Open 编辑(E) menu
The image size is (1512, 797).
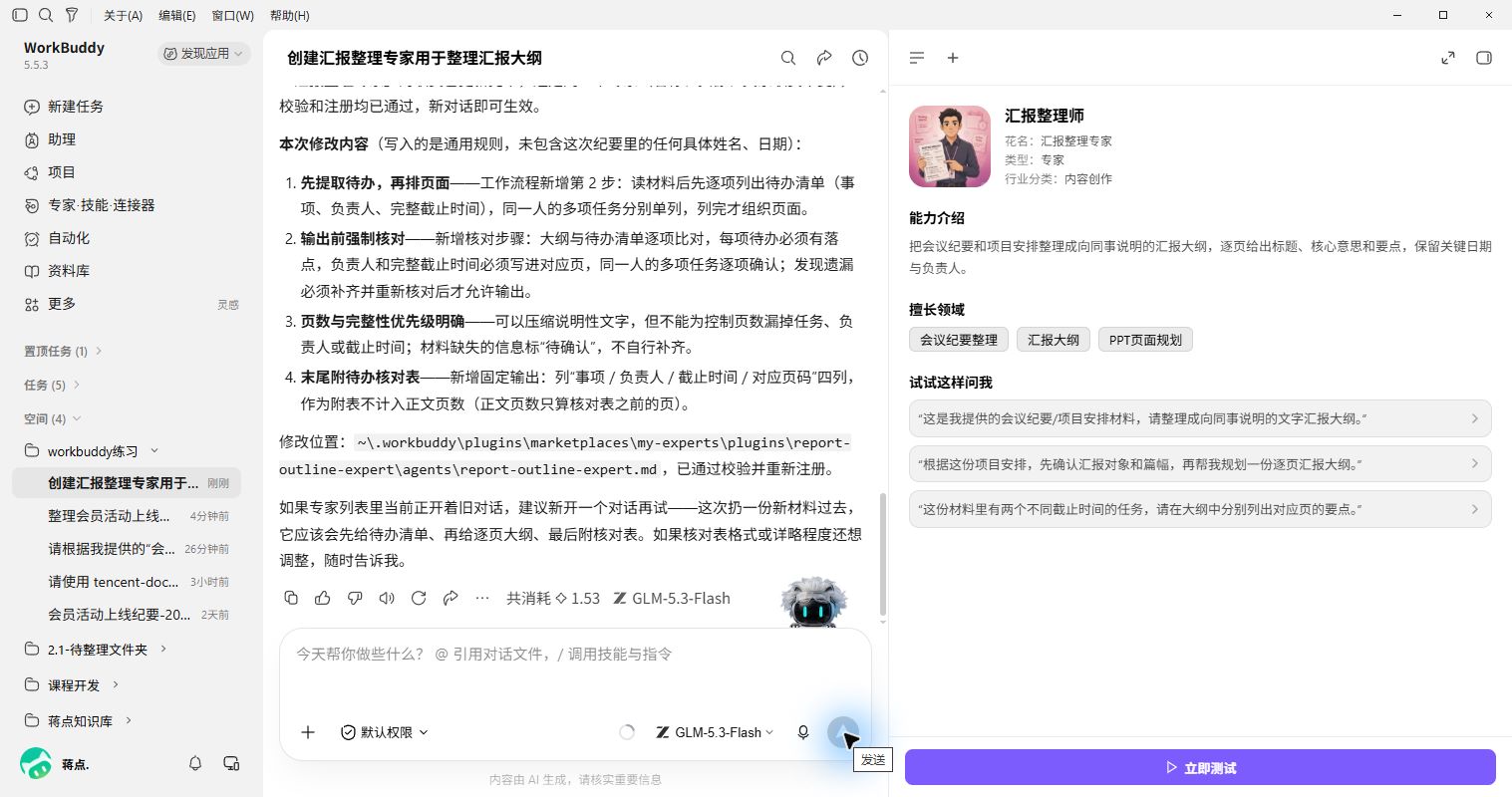(x=177, y=15)
